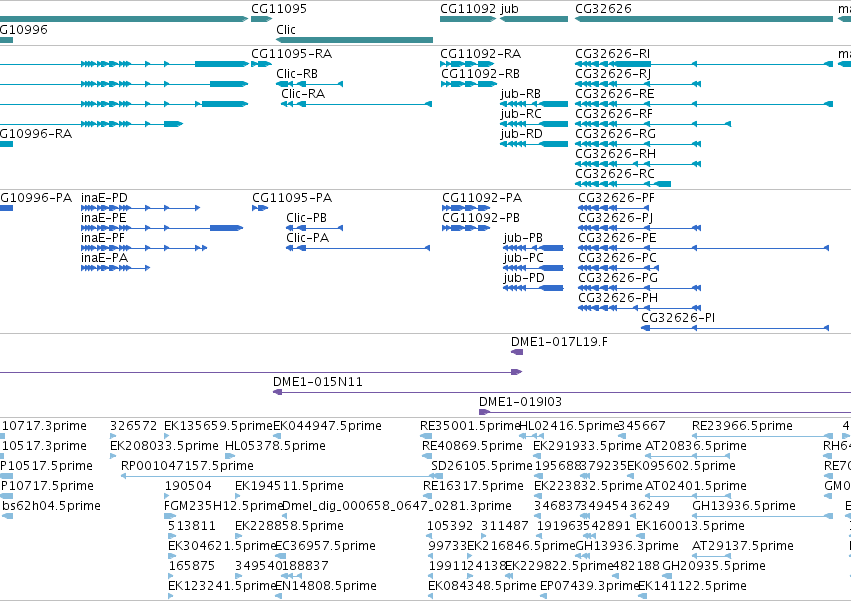The height and width of the screenshot is (601, 851).
Task: Select transcript CG11095-RA
Action: click(x=291, y=54)
